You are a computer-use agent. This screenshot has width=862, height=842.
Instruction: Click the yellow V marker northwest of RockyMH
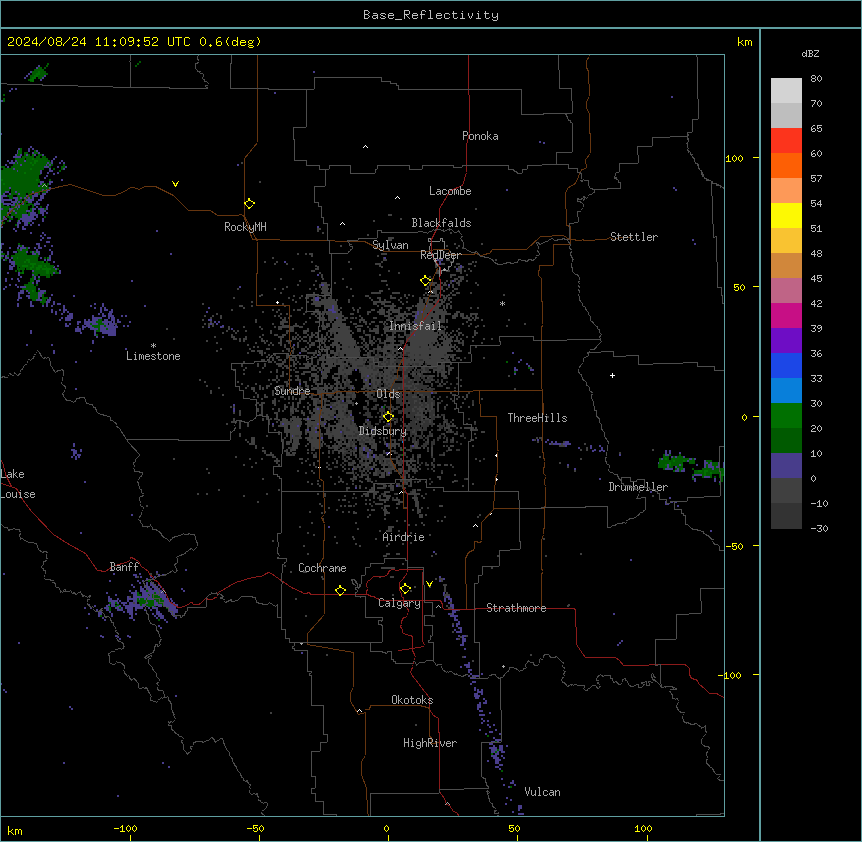pyautogui.click(x=175, y=184)
